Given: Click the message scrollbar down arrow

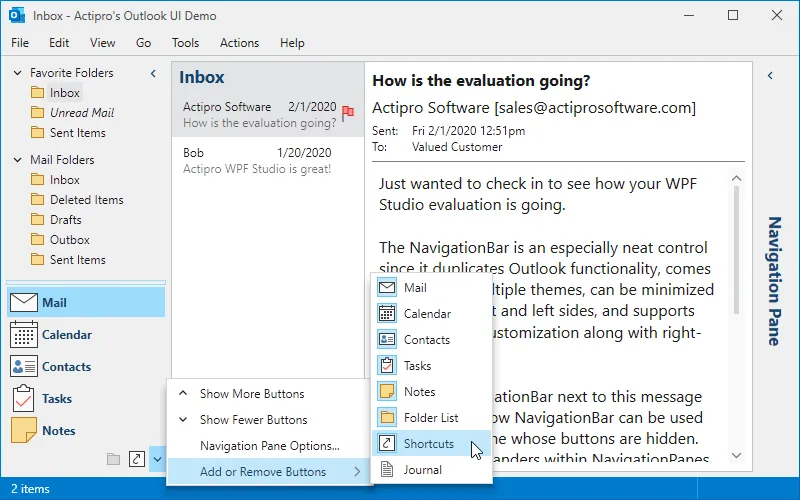Looking at the screenshot, I should (736, 455).
